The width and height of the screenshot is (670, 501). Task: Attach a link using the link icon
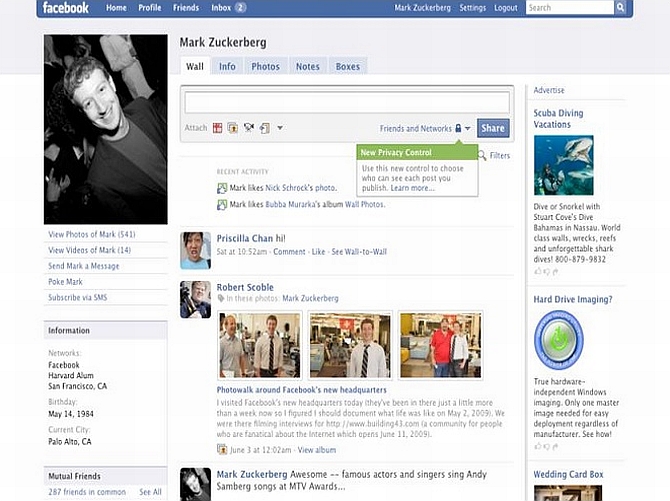265,128
